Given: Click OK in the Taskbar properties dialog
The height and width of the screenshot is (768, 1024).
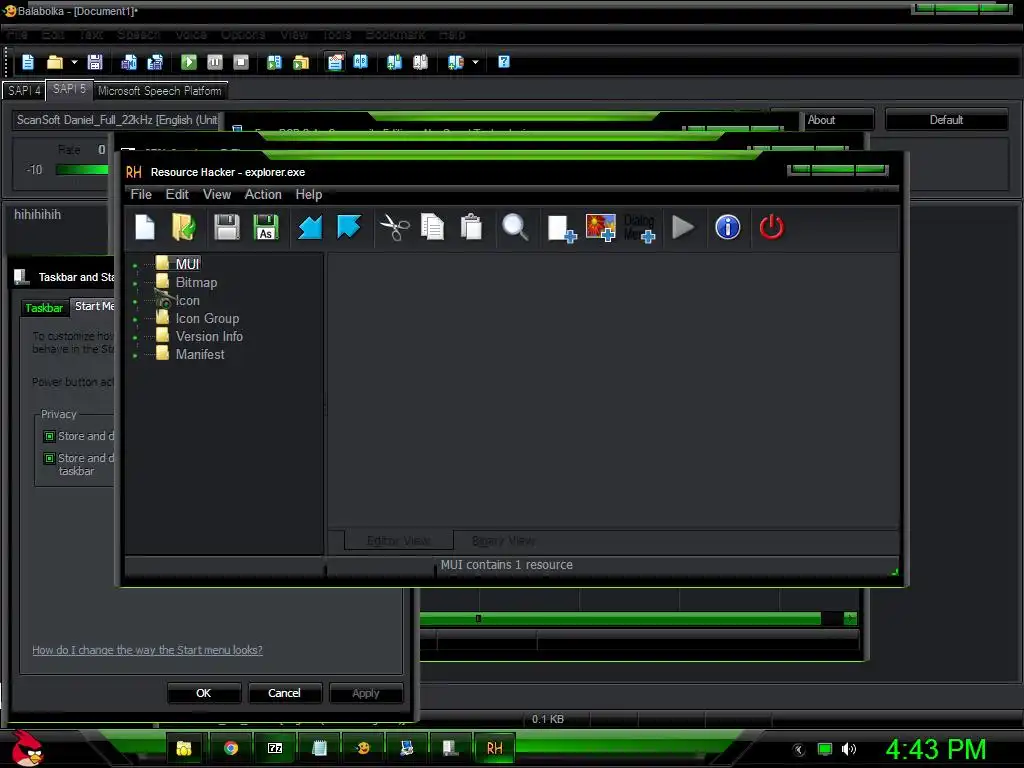Looking at the screenshot, I should (x=204, y=693).
